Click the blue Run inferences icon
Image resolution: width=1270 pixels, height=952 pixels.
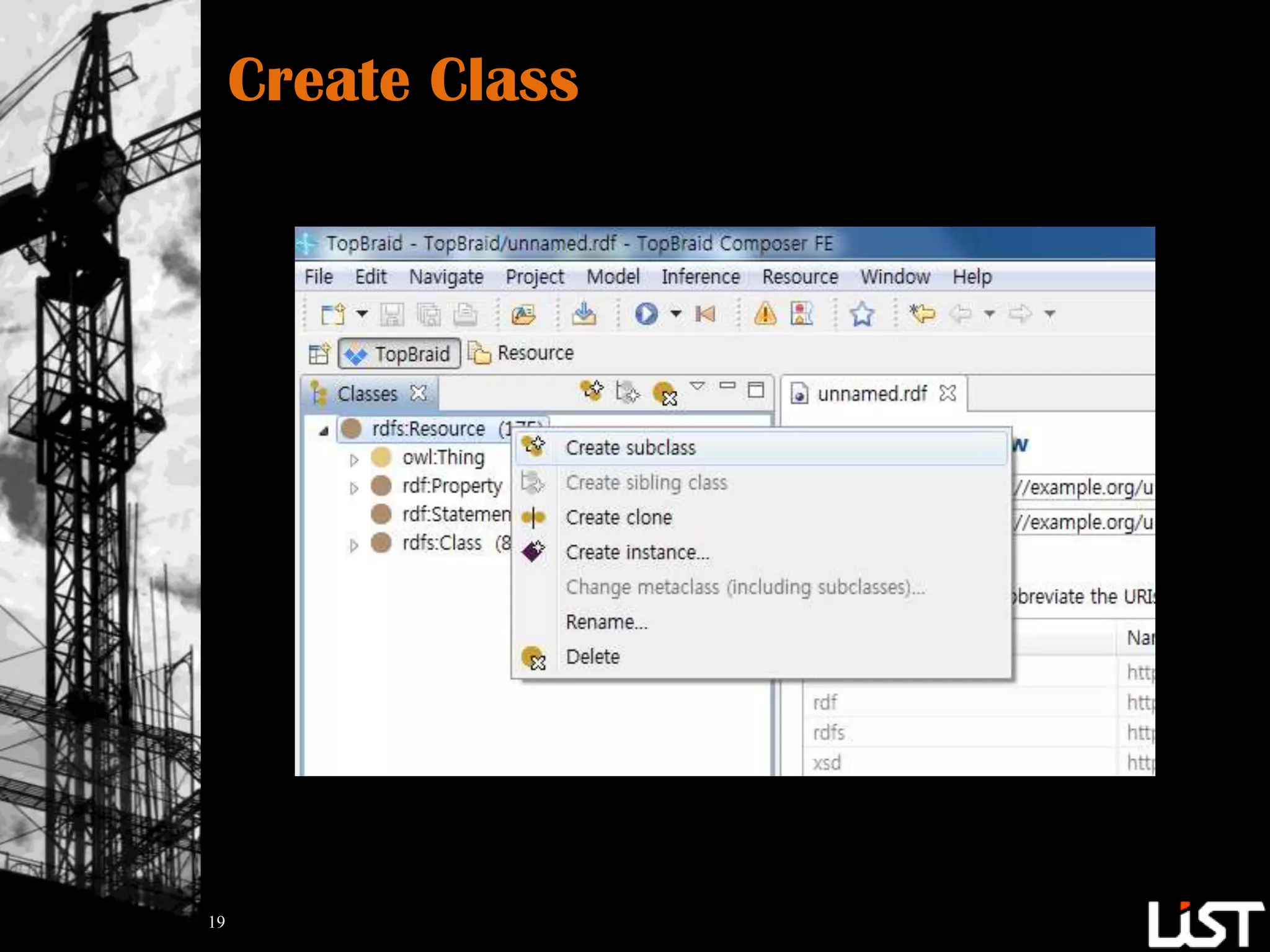[x=646, y=314]
